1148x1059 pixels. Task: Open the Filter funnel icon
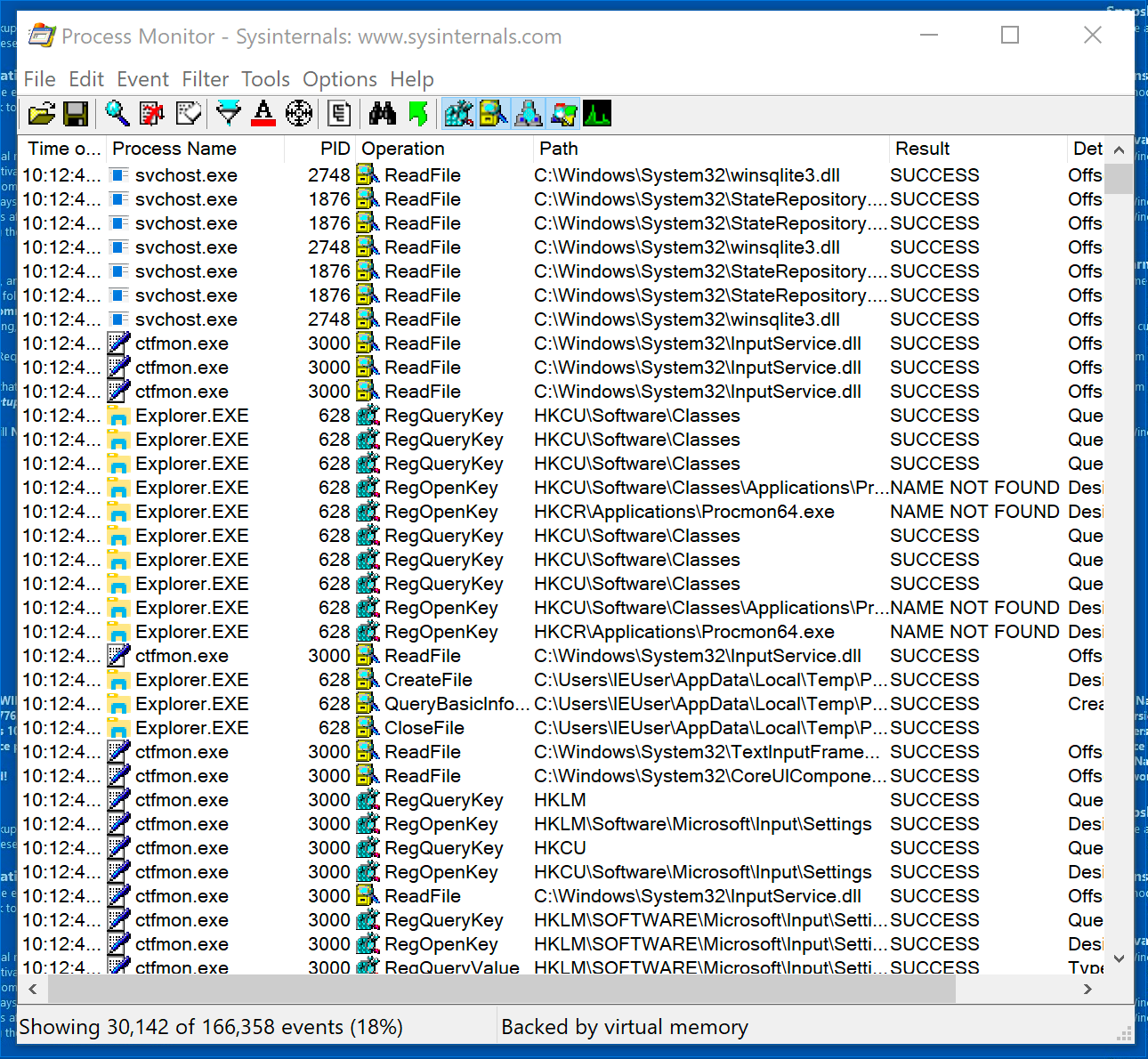pyautogui.click(x=229, y=114)
